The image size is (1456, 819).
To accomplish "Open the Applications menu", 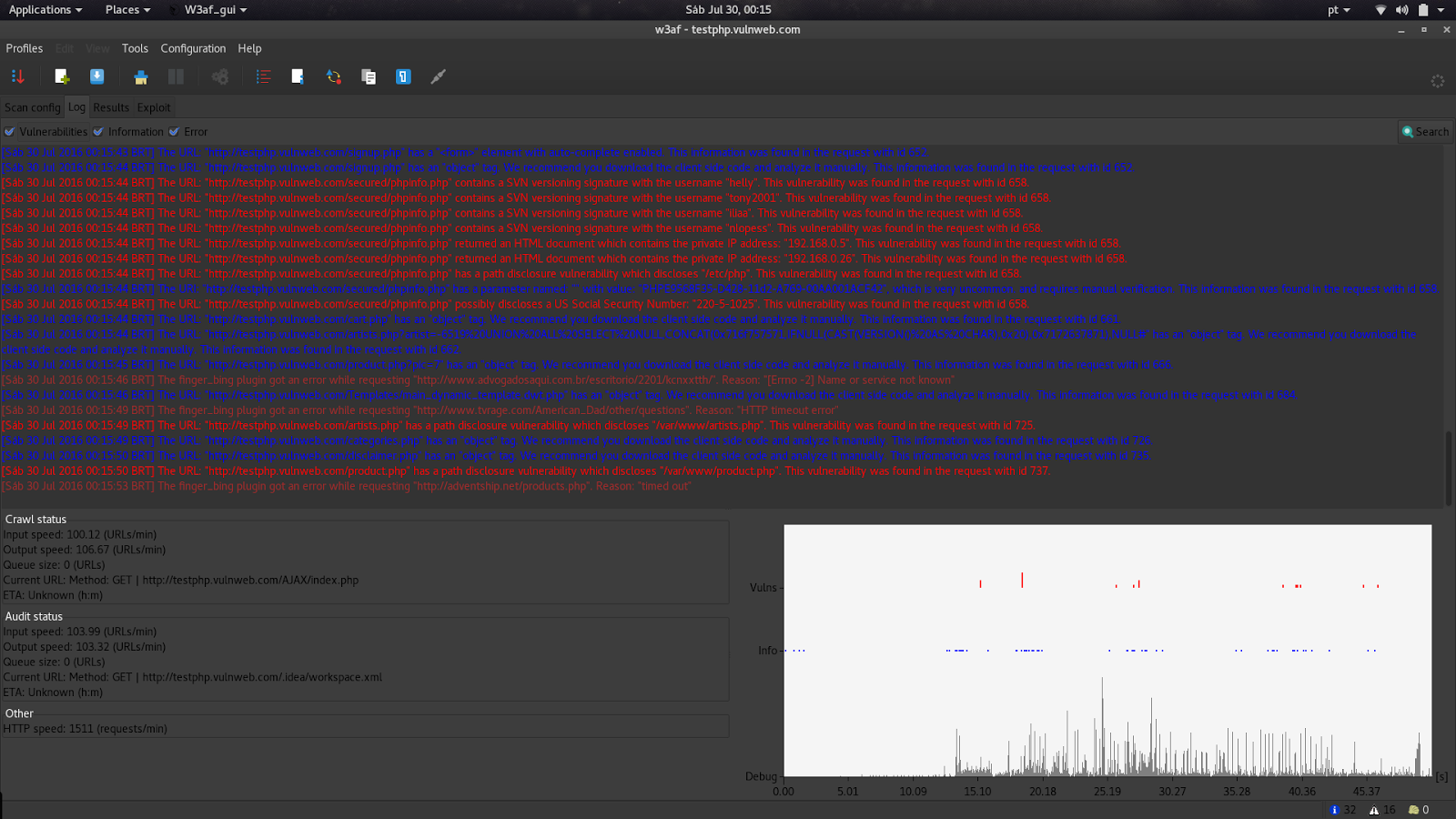I will 39,10.
